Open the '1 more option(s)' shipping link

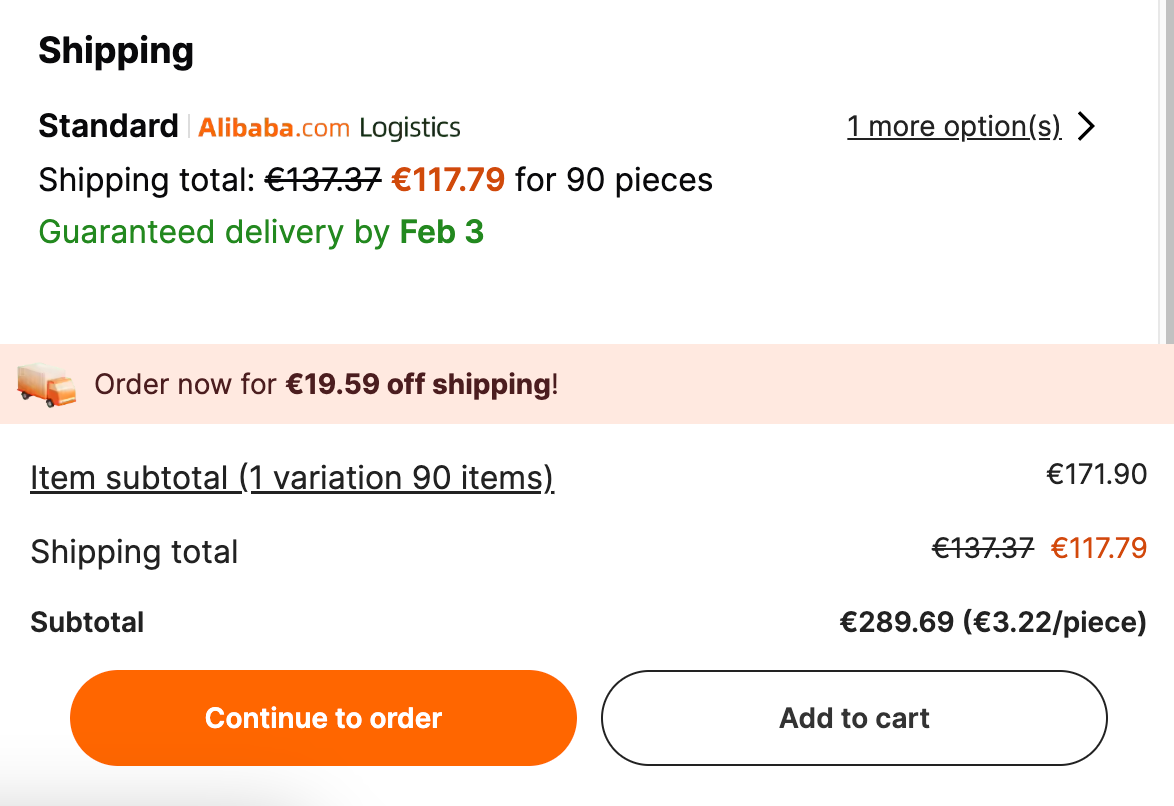click(954, 127)
